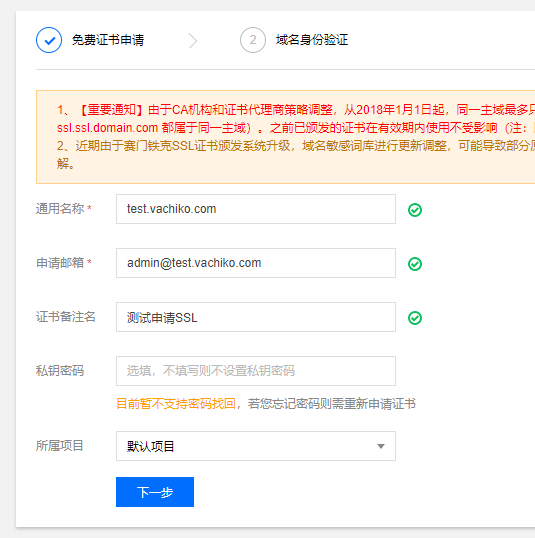Viewport: 535px width, 538px height.
Task: Click the green check beside 证书备注名 field
Action: (415, 318)
